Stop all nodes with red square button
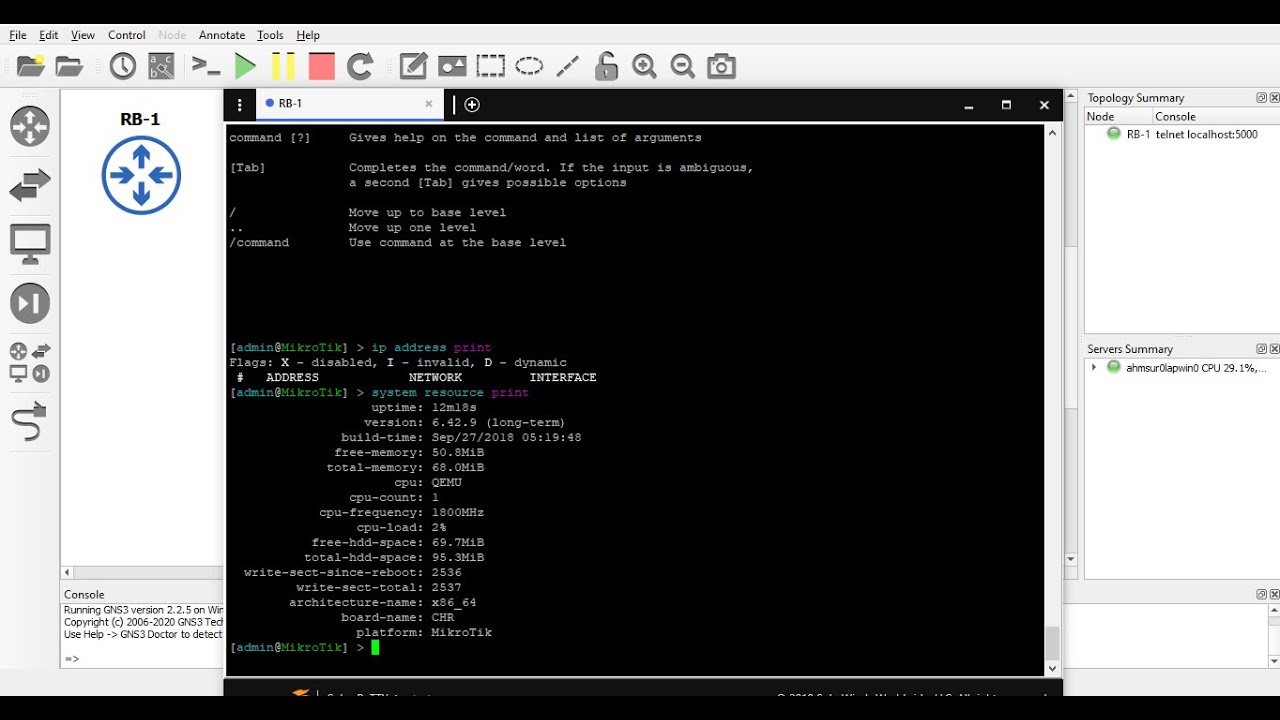1280x720 pixels. coord(321,67)
